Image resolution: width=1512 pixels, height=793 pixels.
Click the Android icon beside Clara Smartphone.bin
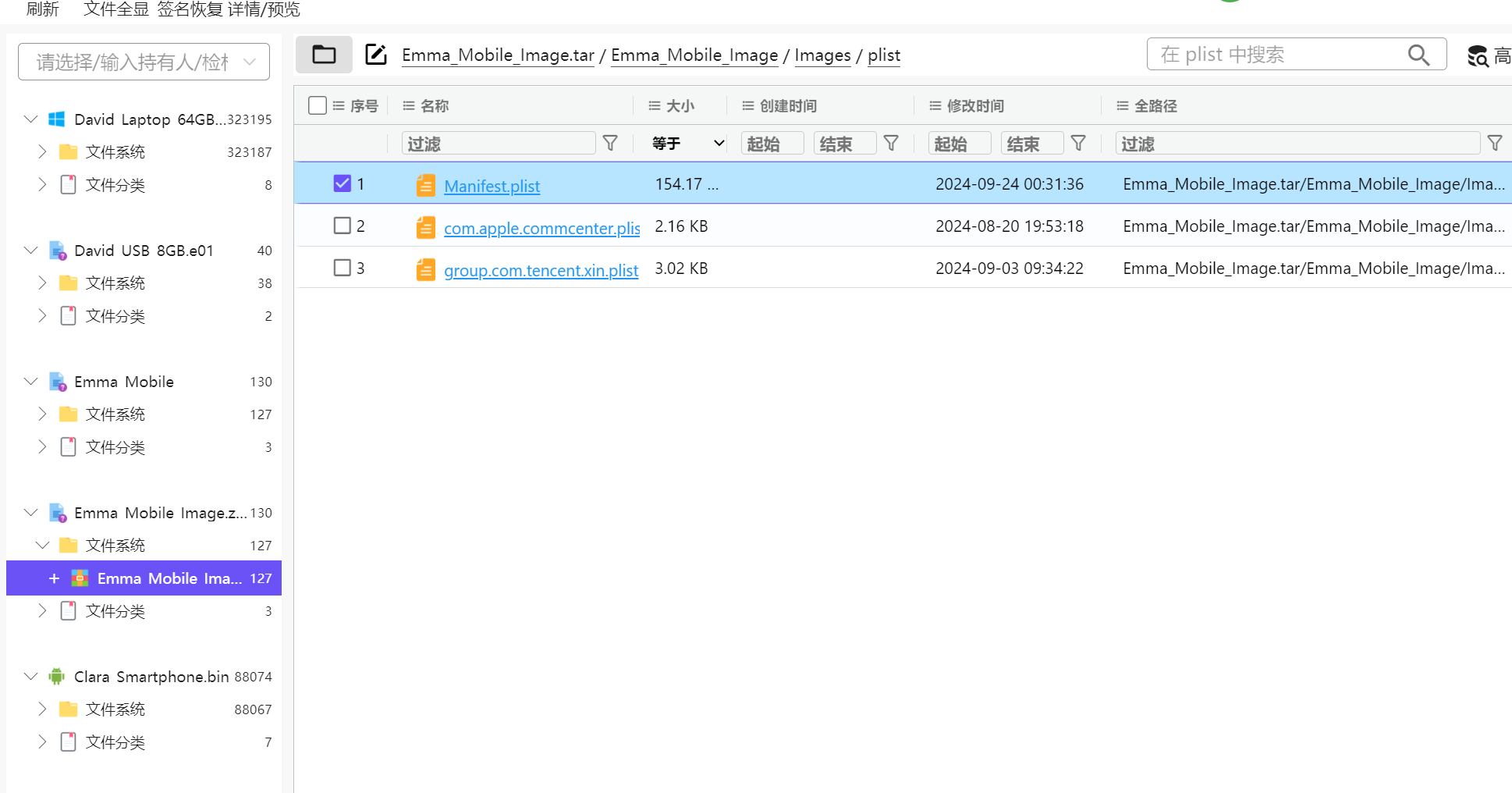tap(55, 676)
